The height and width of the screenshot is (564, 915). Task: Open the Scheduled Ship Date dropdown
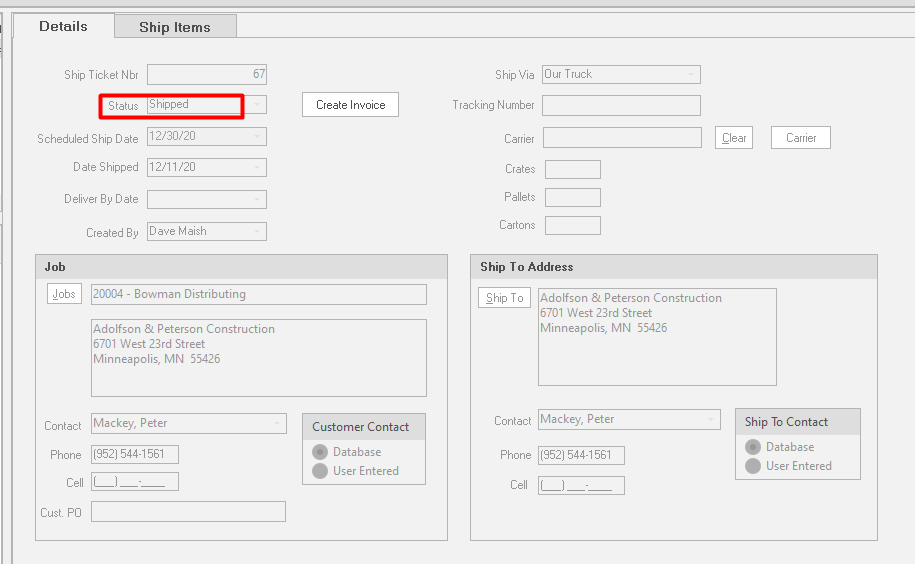pyautogui.click(x=257, y=137)
